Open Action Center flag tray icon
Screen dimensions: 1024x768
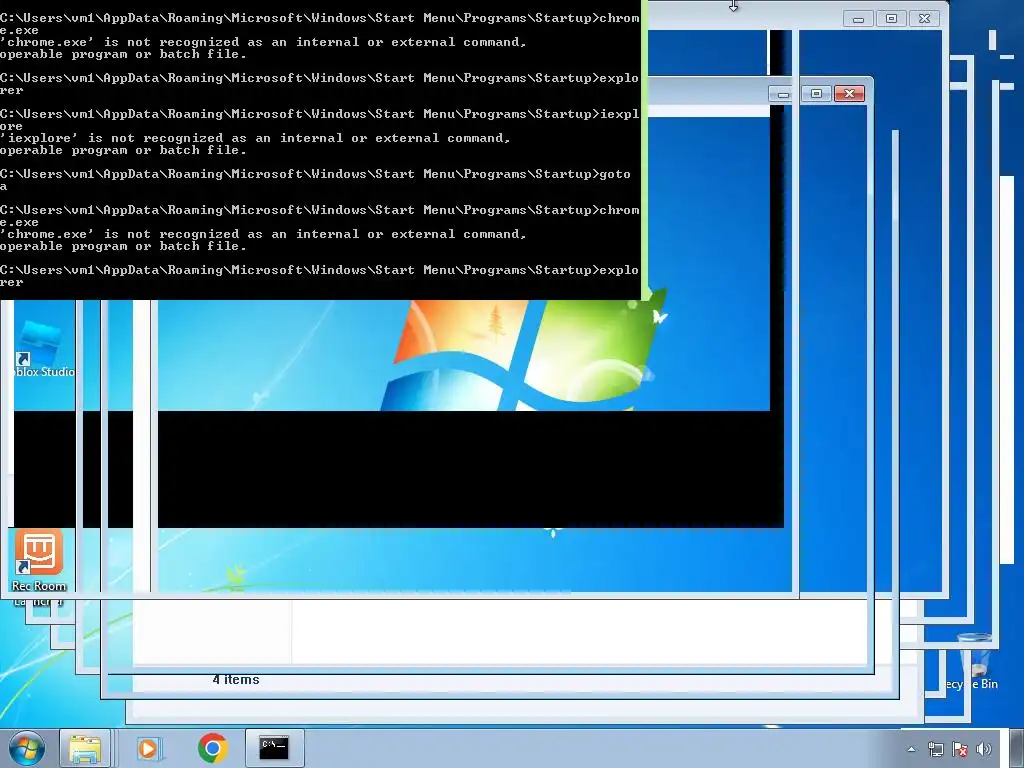[959, 750]
